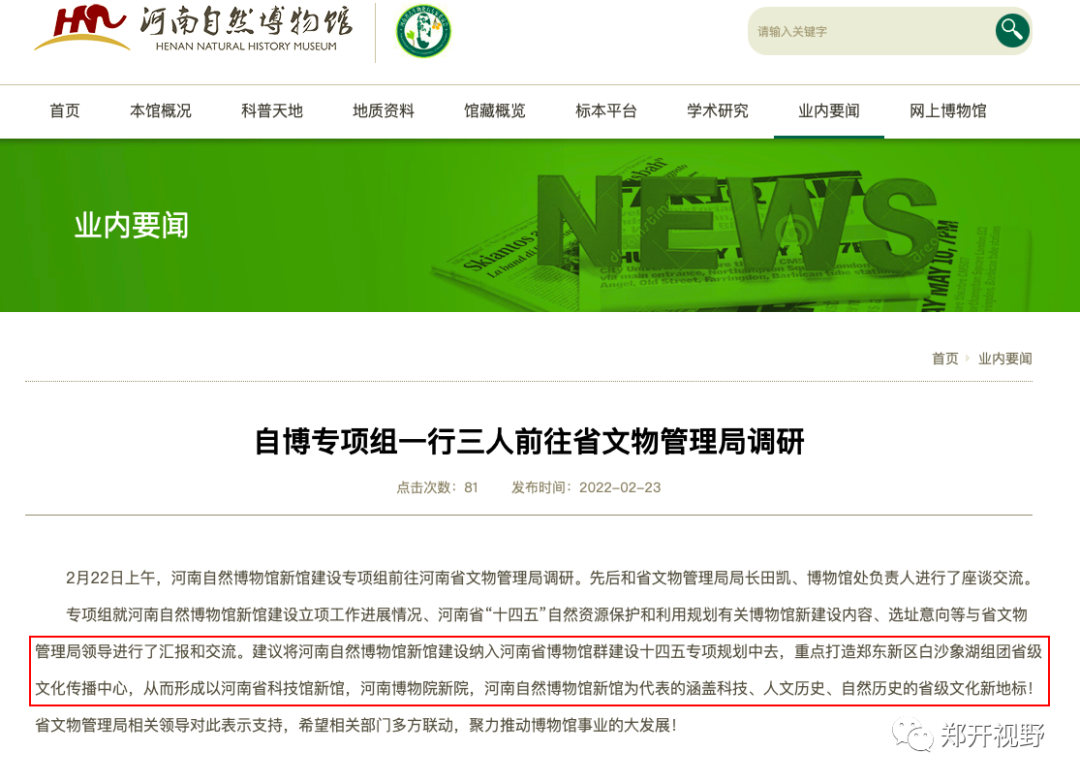
Task: Open 馆藏概览 from the navigation
Action: tap(493, 111)
